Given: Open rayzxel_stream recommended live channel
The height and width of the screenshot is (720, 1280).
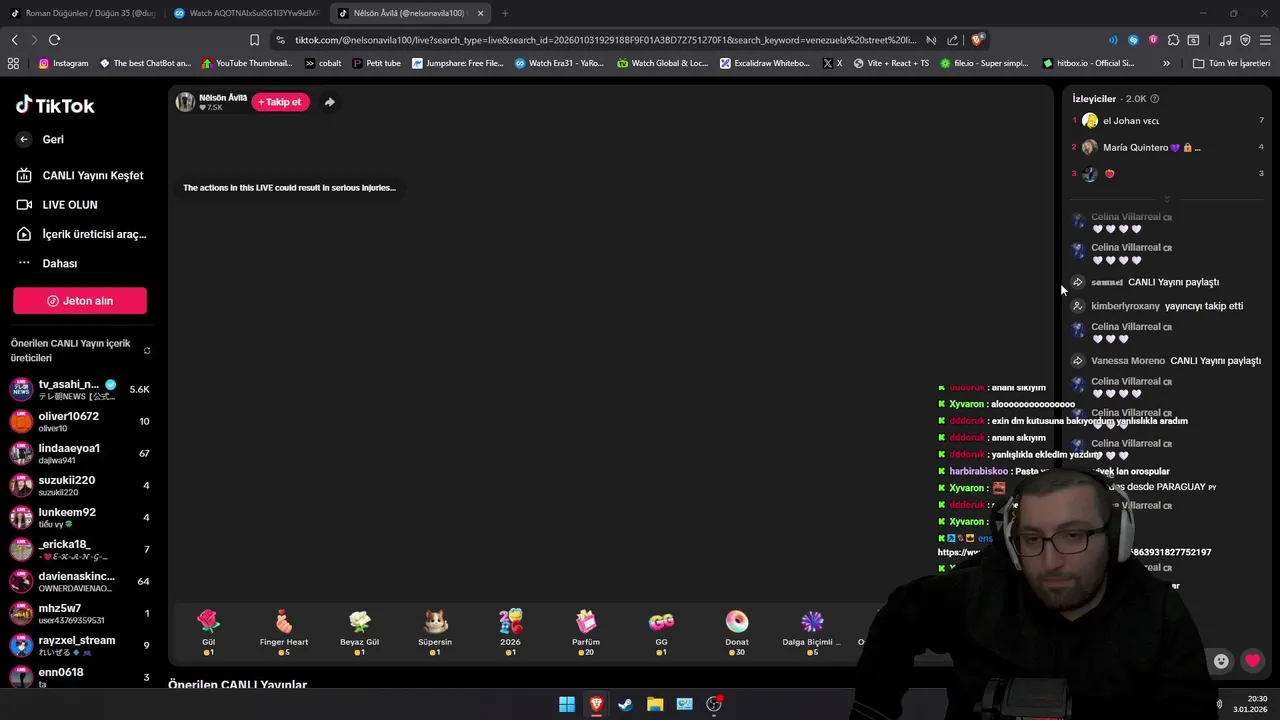Looking at the screenshot, I should click(80, 645).
